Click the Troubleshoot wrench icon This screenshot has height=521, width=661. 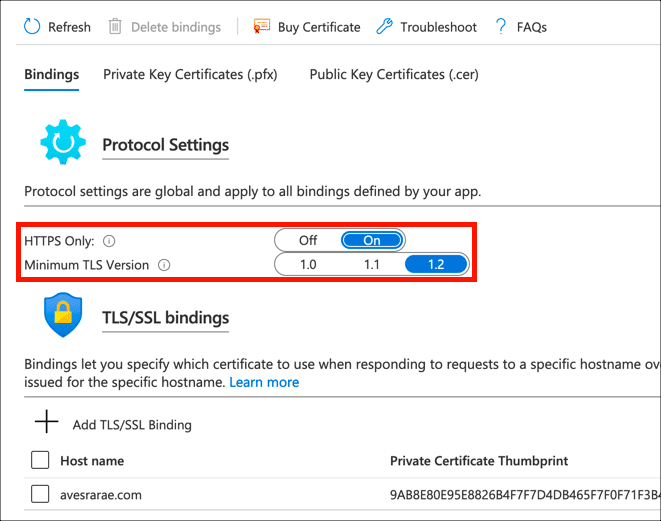[385, 27]
